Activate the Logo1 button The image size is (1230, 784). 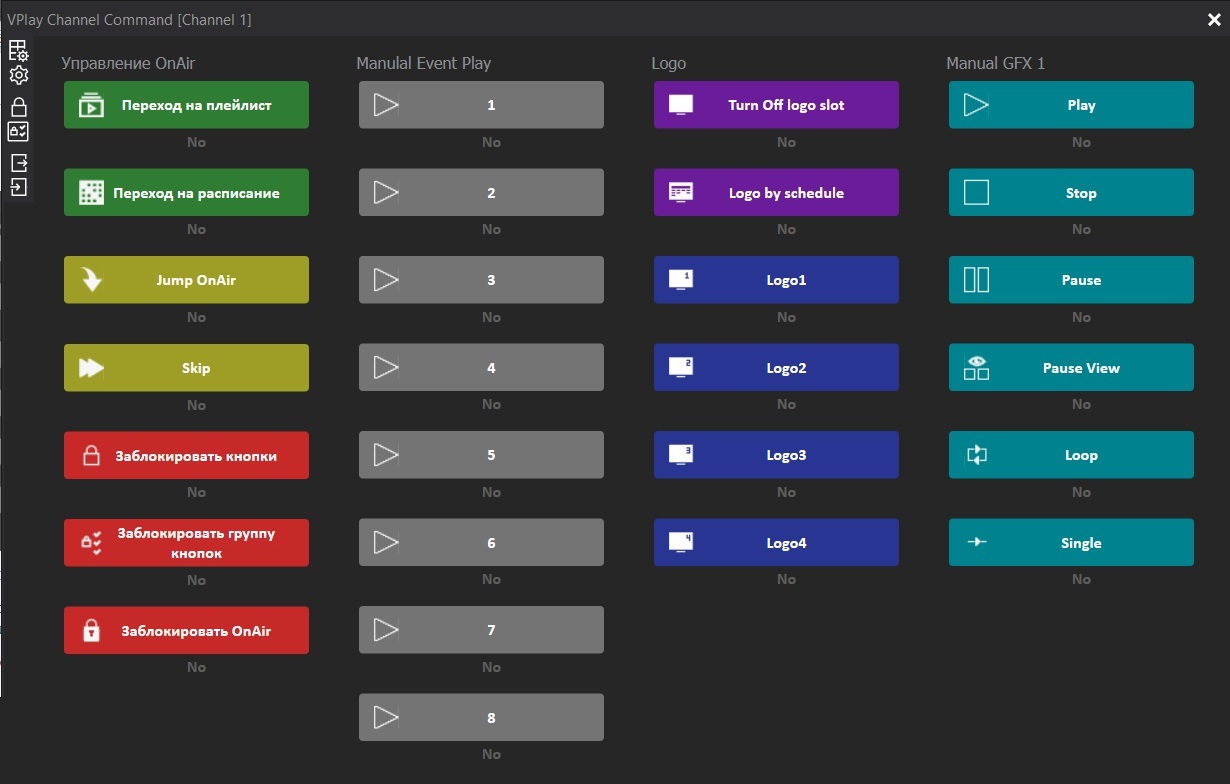(776, 280)
